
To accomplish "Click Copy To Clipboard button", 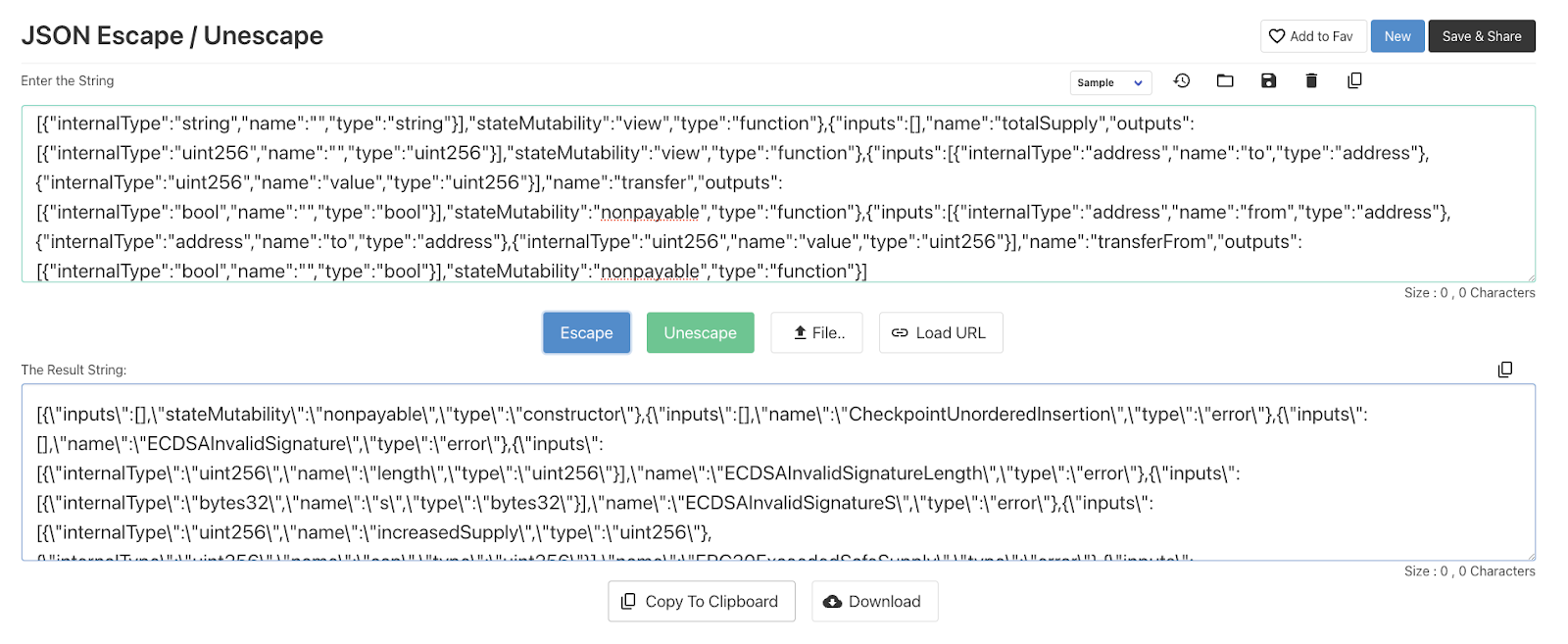I will pyautogui.click(x=702, y=601).
